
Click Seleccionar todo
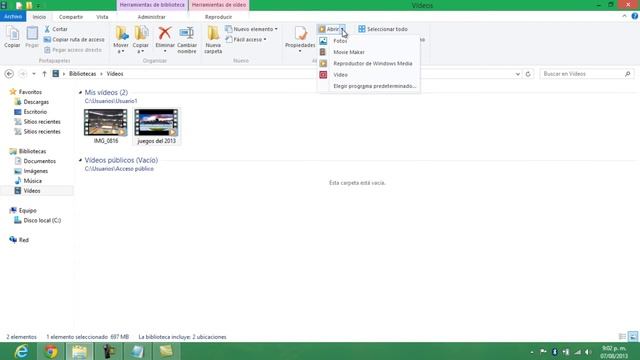tap(383, 29)
